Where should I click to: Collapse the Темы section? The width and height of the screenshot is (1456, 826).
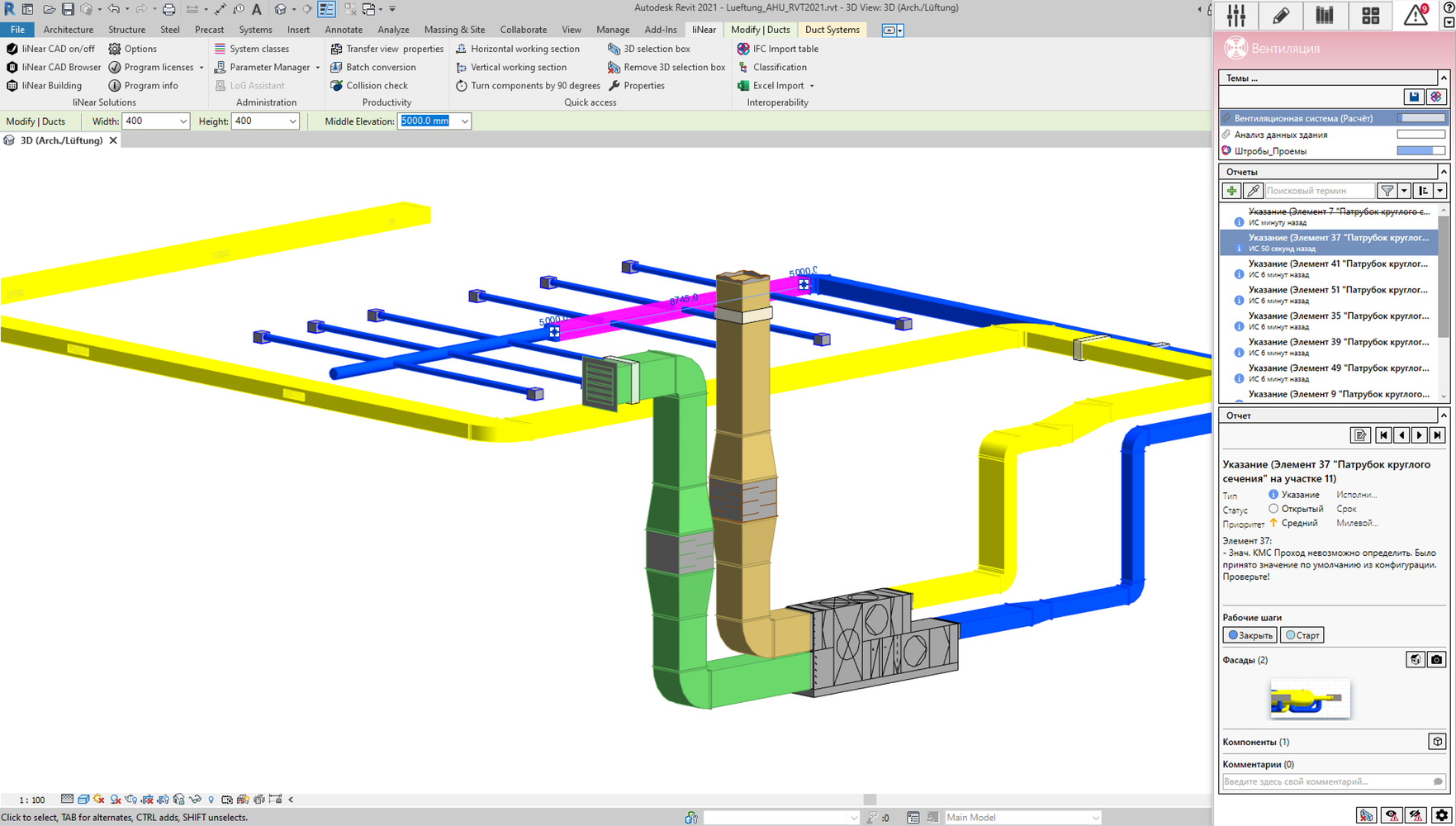click(x=1443, y=78)
